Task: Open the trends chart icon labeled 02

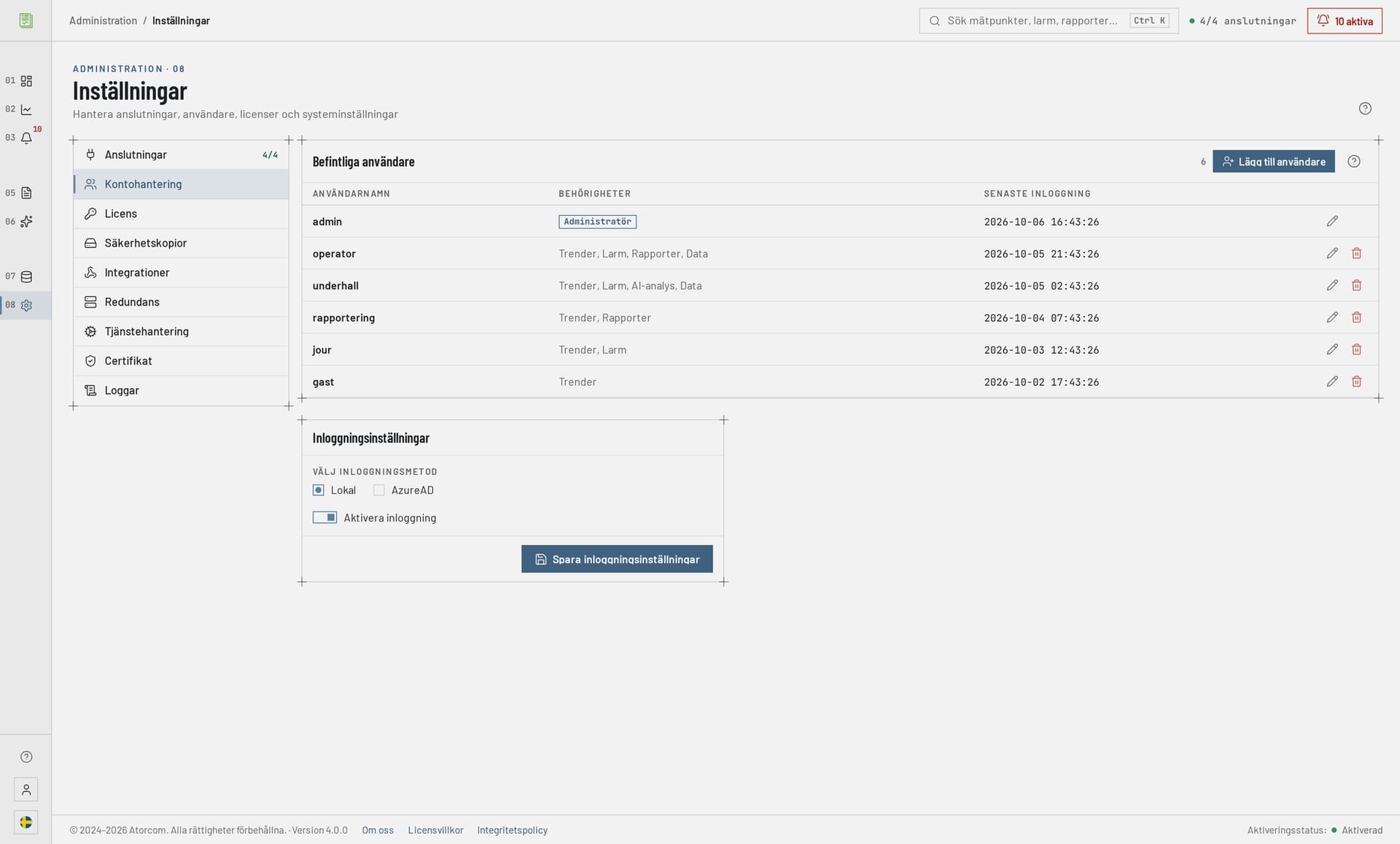Action: pos(26,109)
